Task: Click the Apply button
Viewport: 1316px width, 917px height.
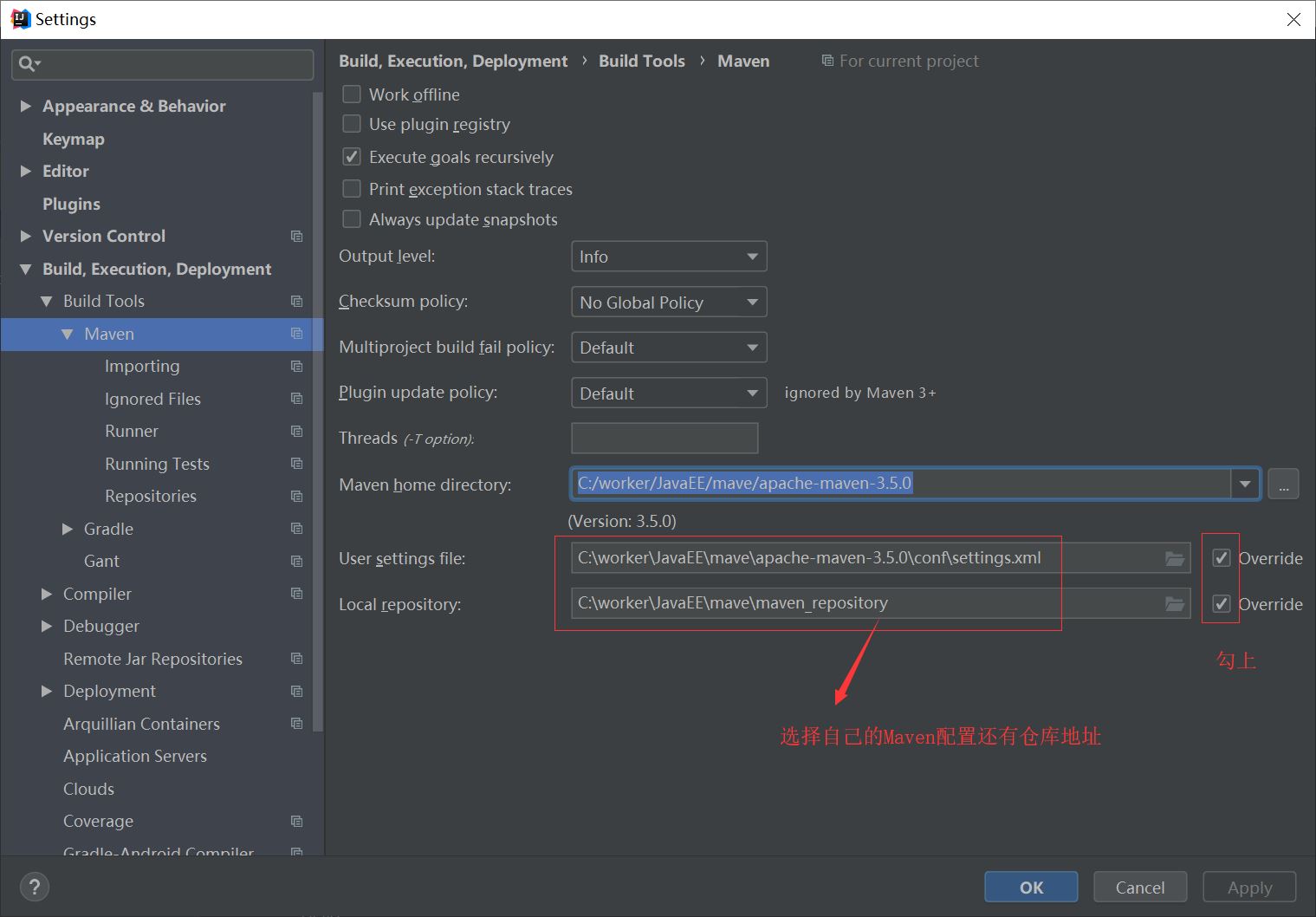Action: [x=1249, y=887]
